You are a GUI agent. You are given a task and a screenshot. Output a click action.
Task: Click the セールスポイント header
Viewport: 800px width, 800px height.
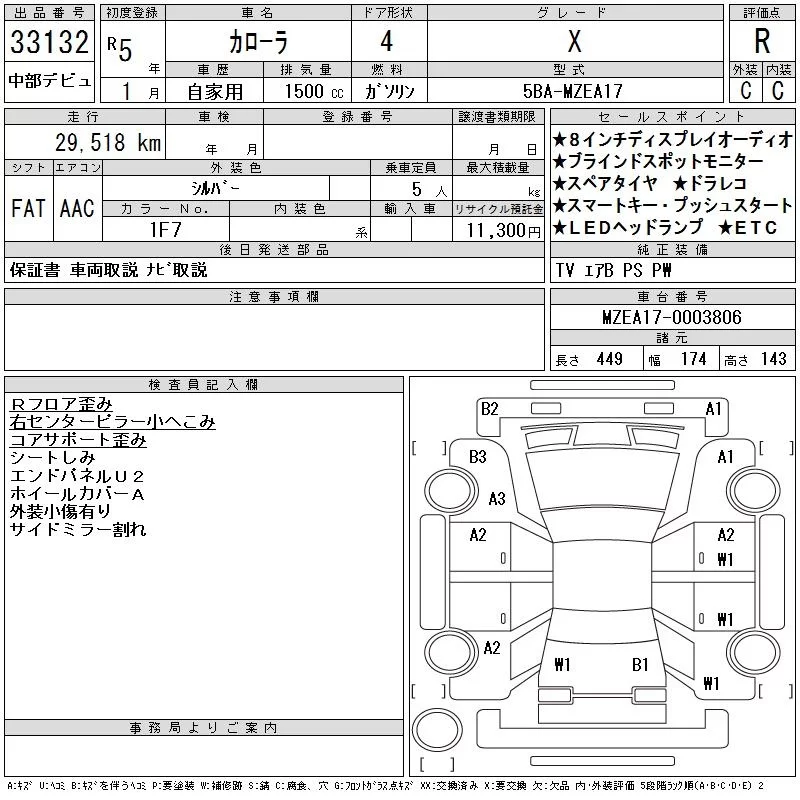[672, 117]
